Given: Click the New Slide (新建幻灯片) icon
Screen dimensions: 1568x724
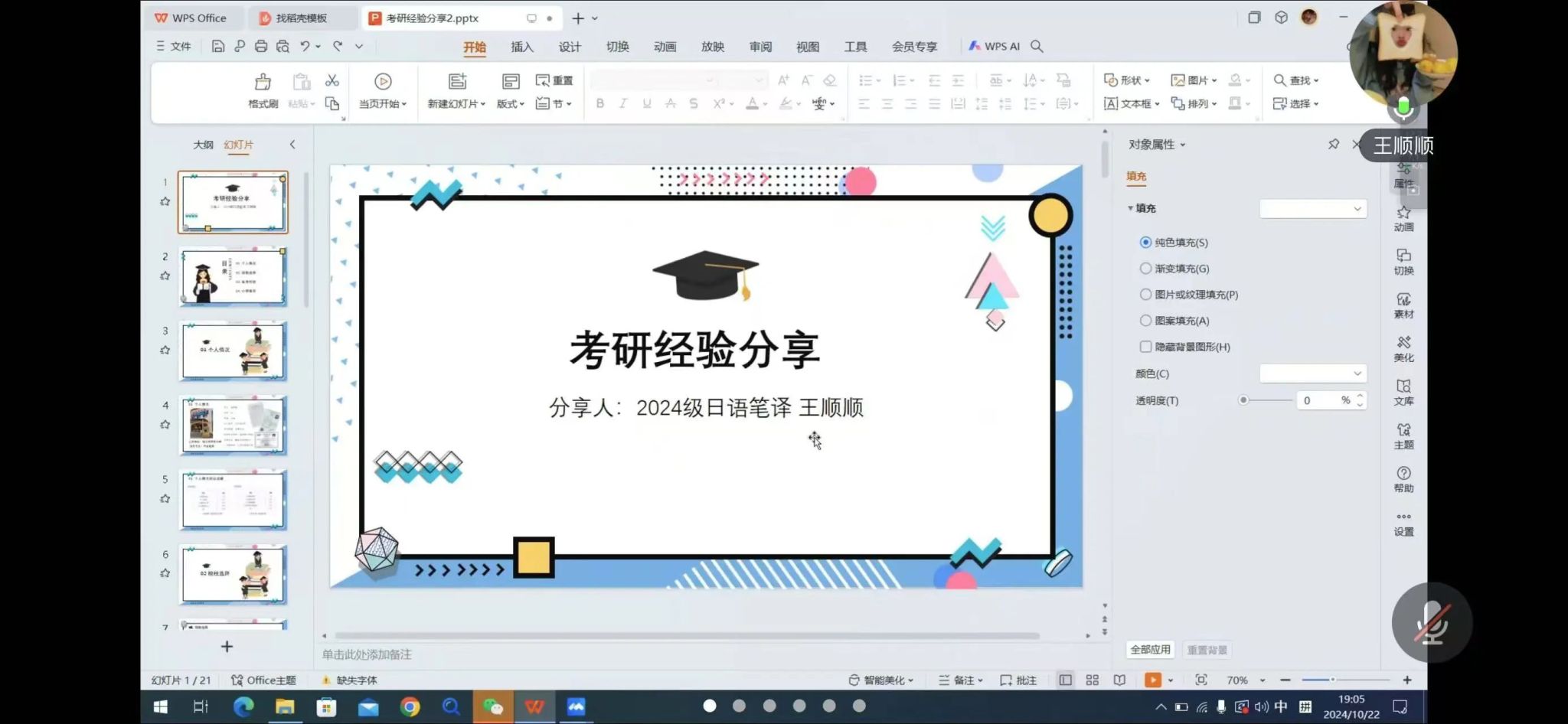Looking at the screenshot, I should tap(457, 83).
